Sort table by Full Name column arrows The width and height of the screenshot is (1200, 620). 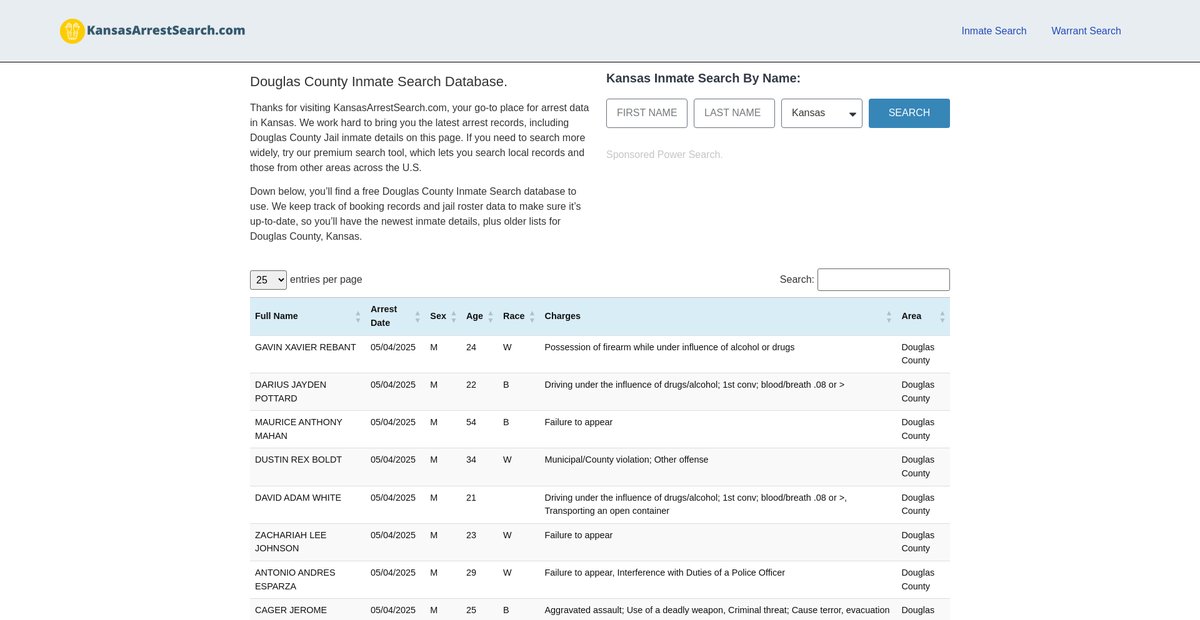pos(358,316)
